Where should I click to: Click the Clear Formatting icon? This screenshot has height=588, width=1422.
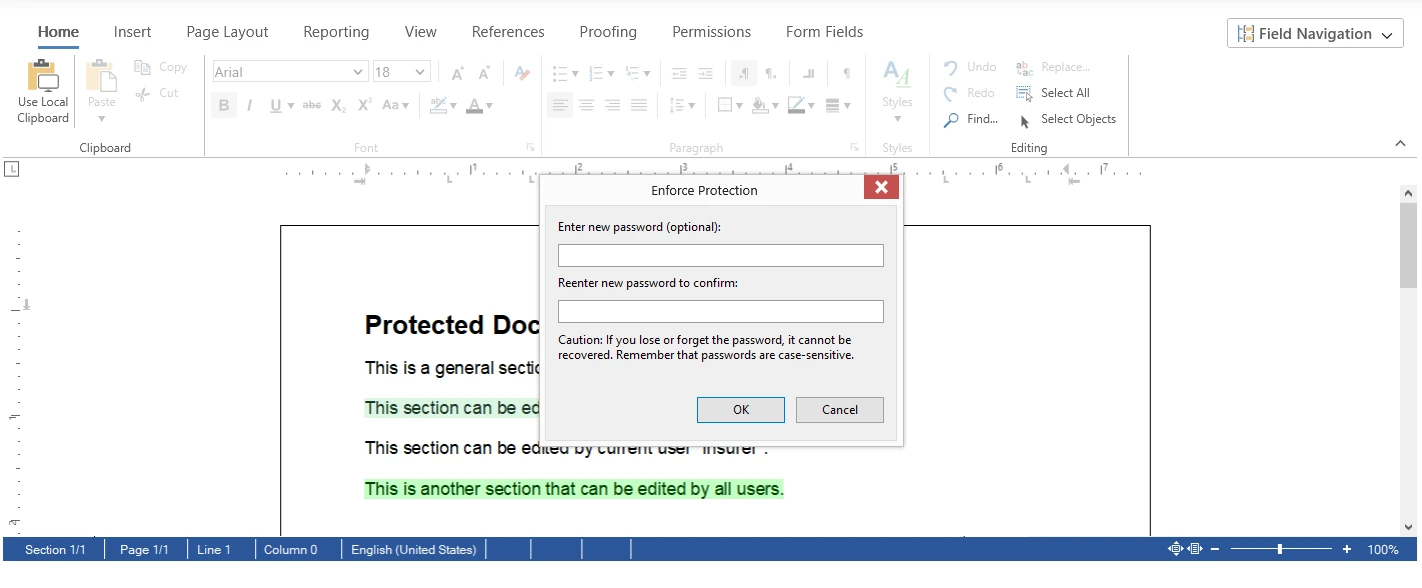coord(521,74)
